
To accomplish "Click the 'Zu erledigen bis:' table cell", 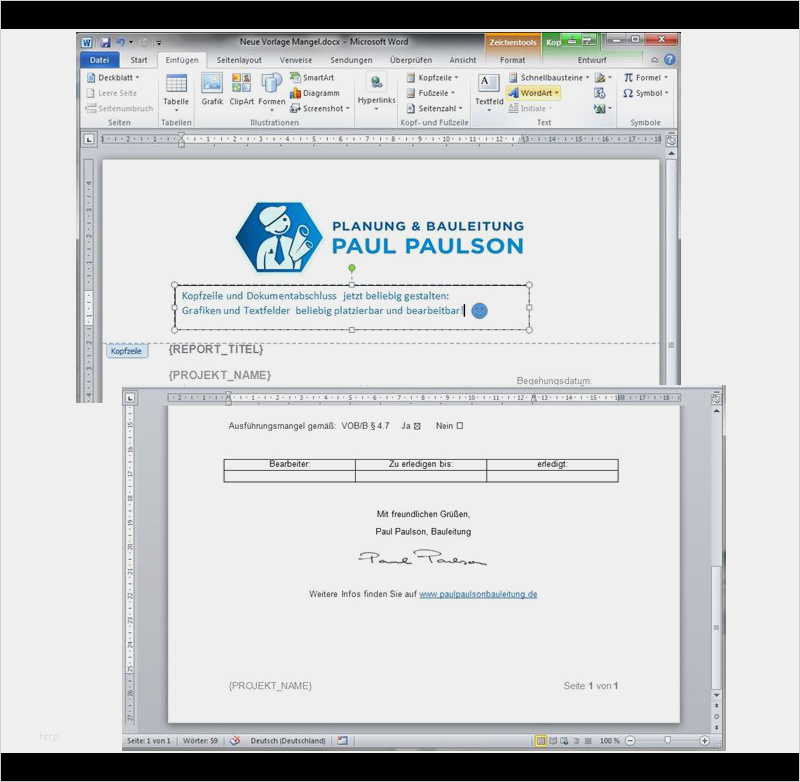I will tap(421, 464).
